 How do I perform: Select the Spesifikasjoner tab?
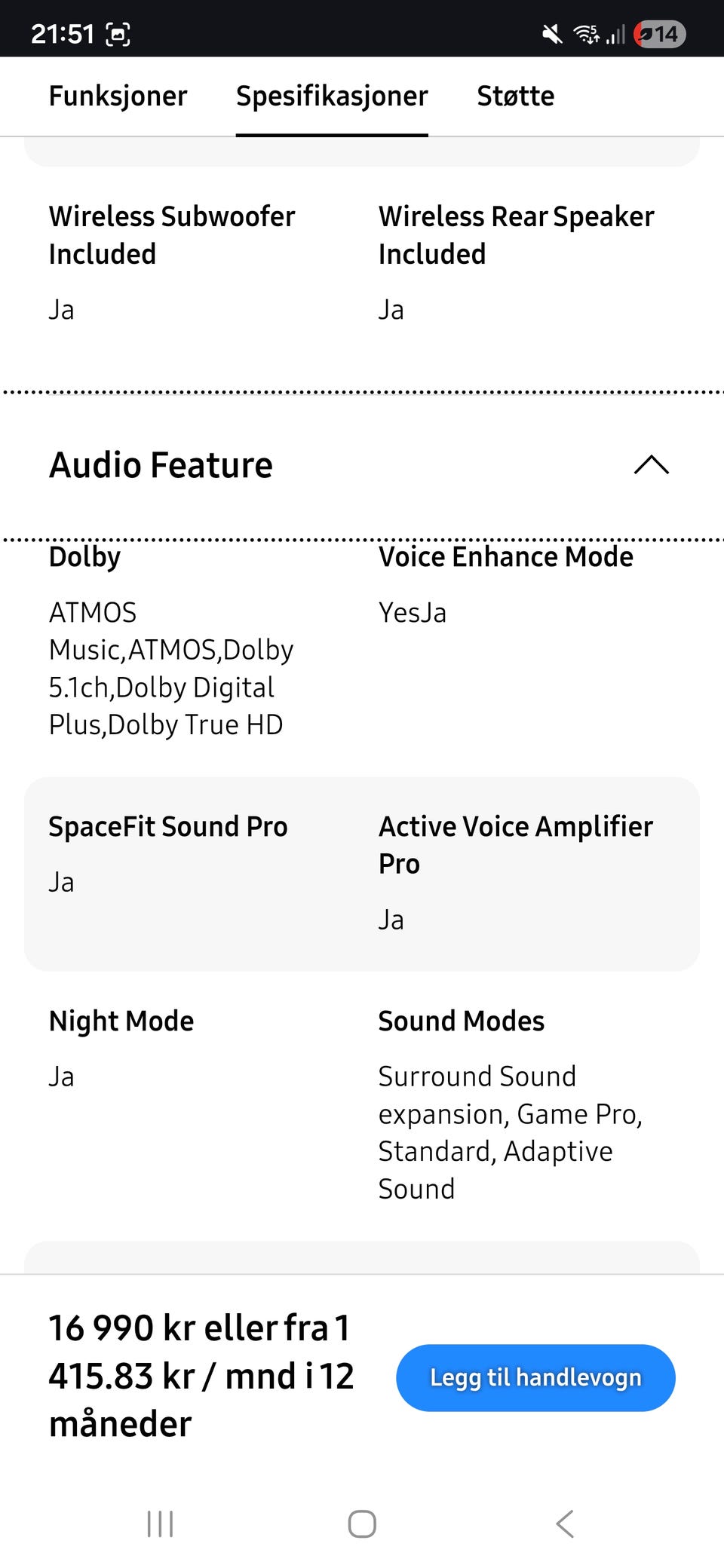pos(332,96)
